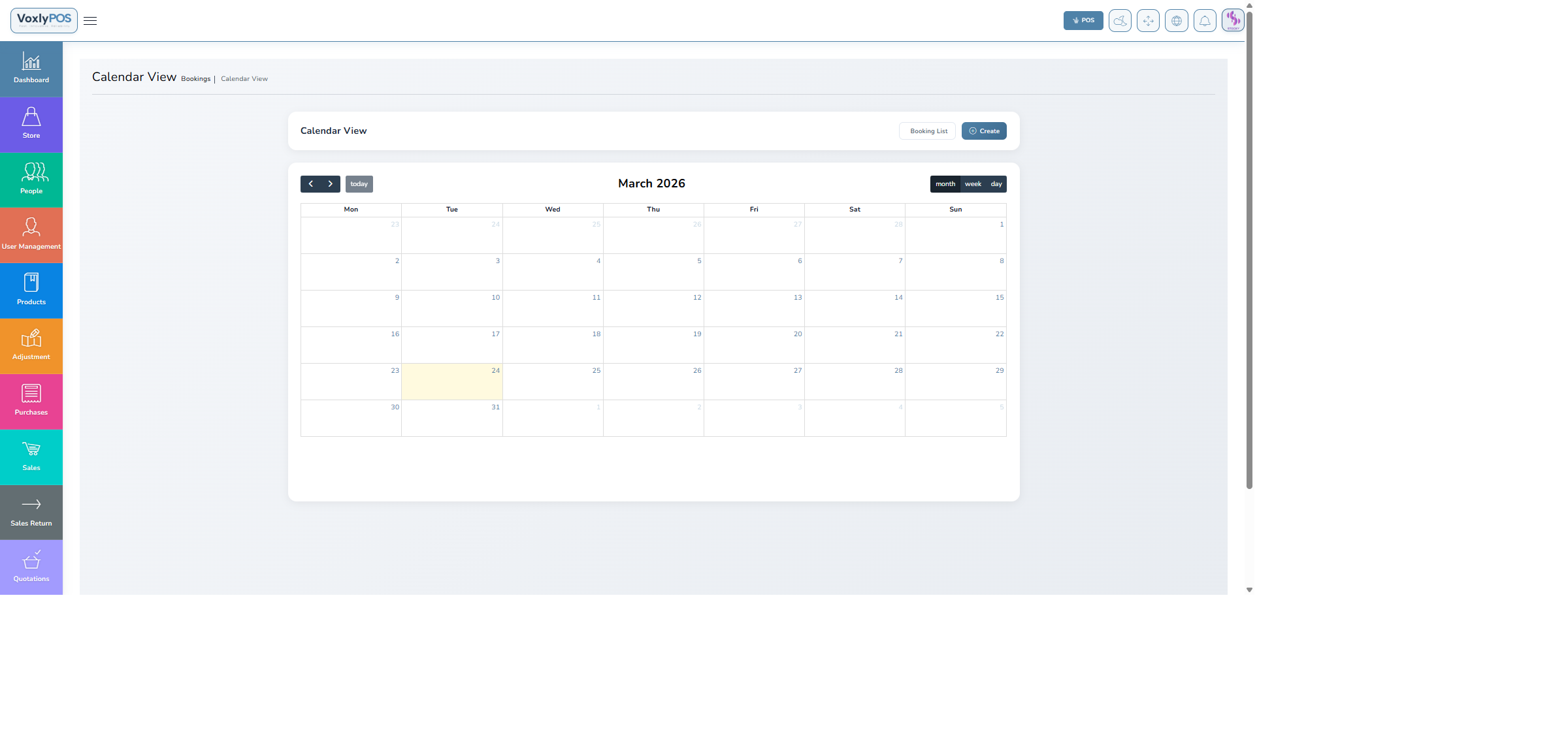The image size is (1568, 743).
Task: Jump to today on the calendar
Action: click(x=359, y=183)
